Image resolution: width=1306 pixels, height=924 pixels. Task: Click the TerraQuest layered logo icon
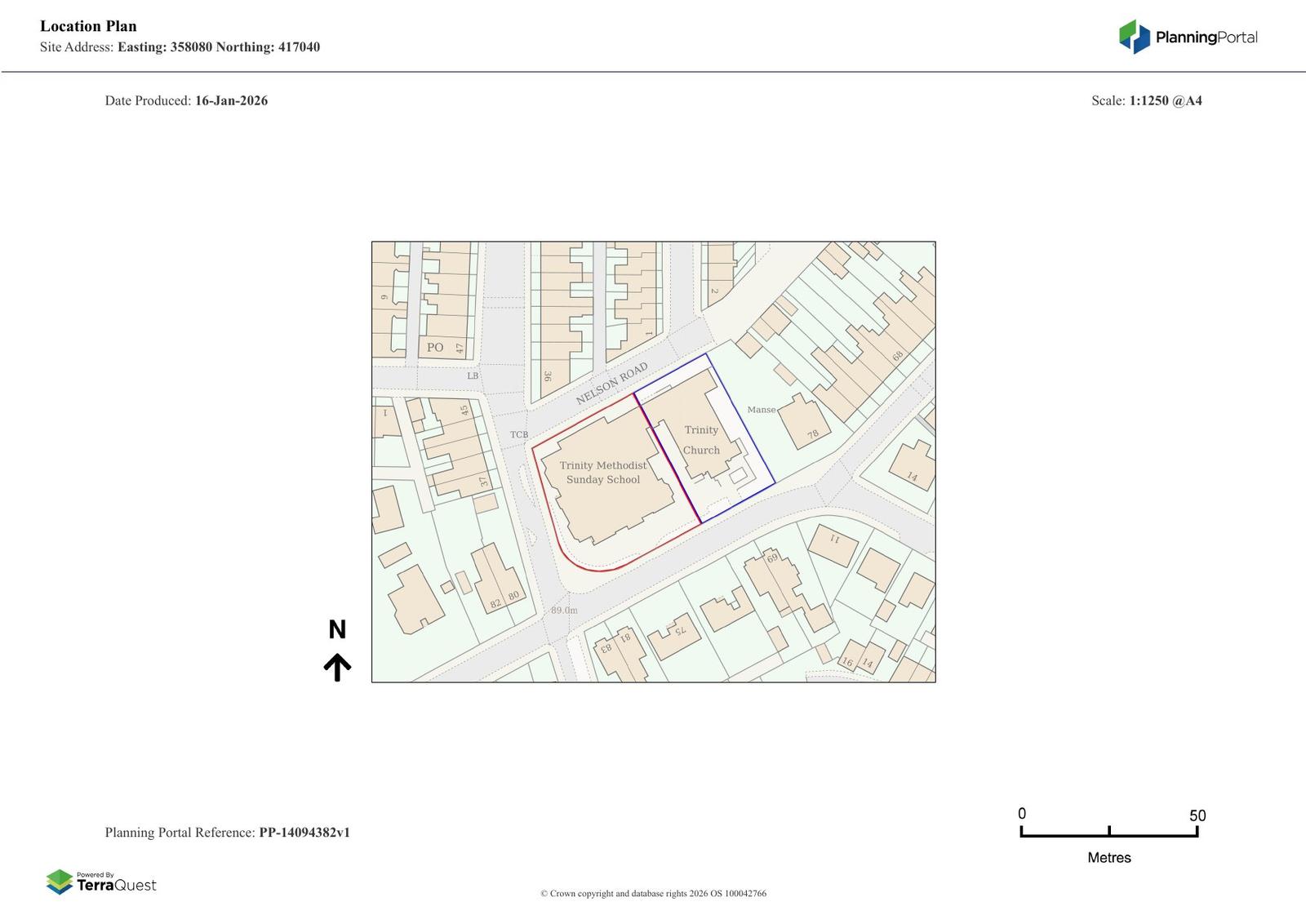60,882
